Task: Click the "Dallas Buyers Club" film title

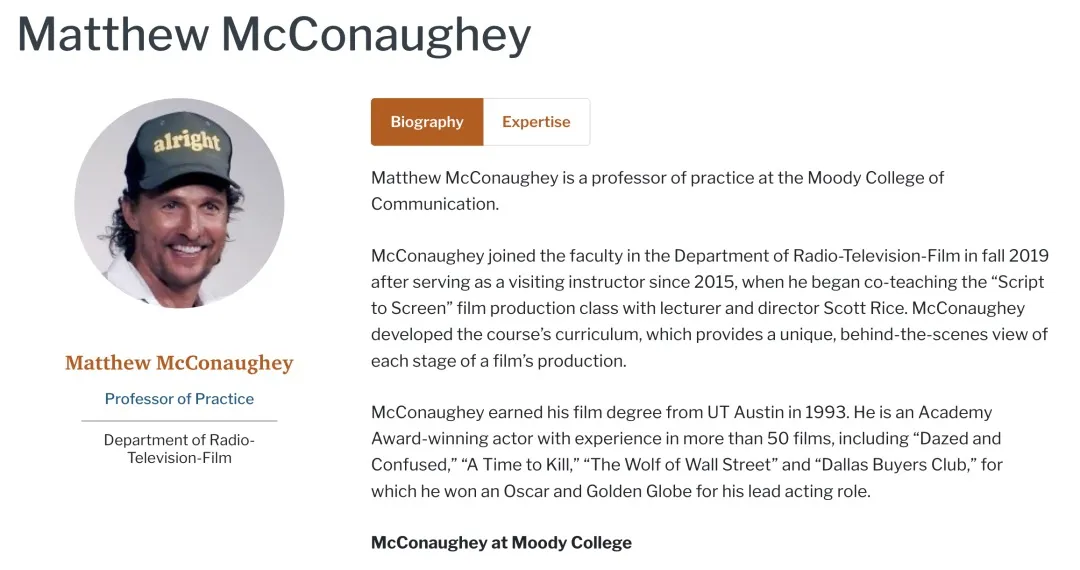Action: (x=890, y=465)
